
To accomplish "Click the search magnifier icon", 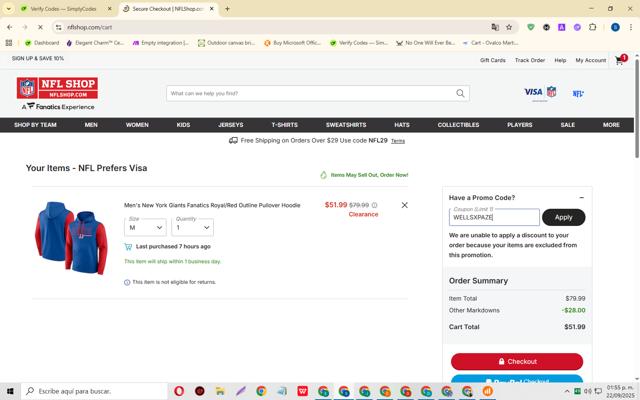I will [460, 93].
